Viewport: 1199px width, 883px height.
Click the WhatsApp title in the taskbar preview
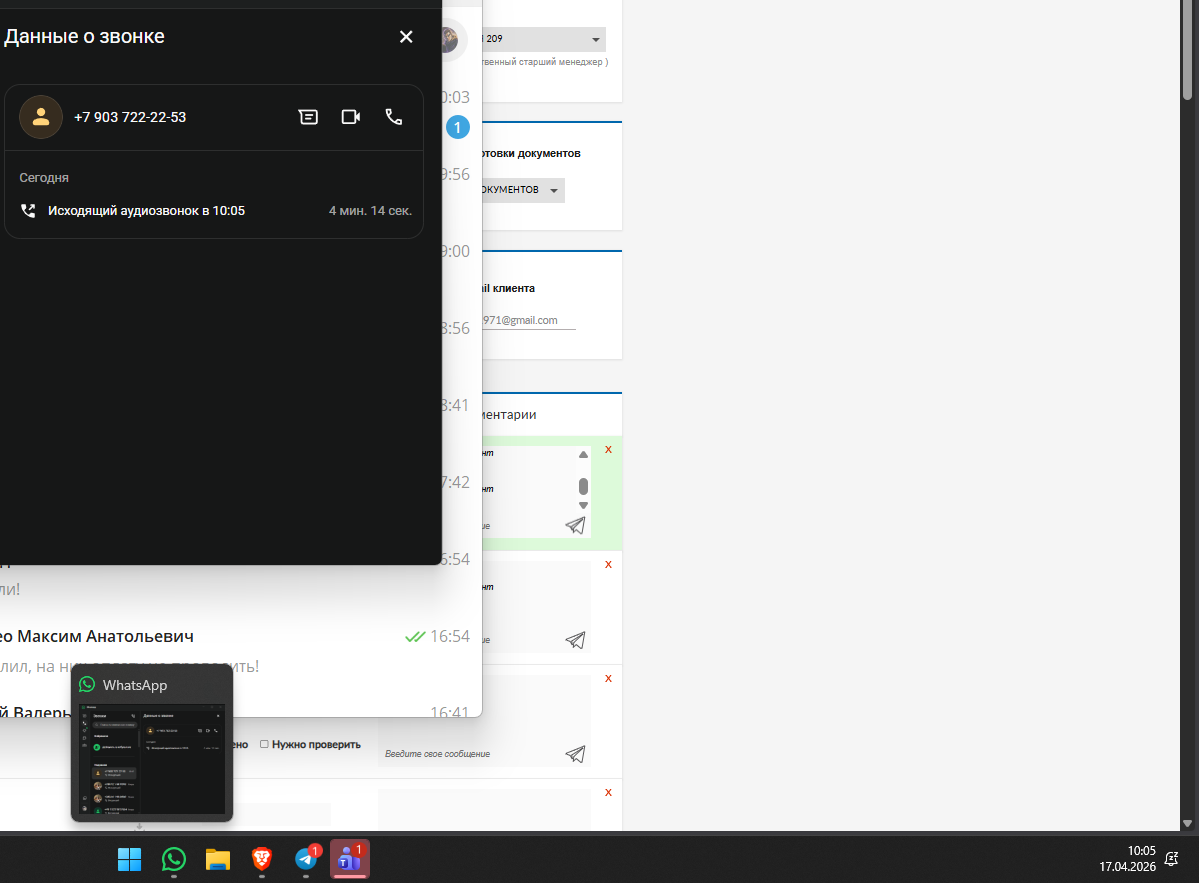tap(135, 685)
